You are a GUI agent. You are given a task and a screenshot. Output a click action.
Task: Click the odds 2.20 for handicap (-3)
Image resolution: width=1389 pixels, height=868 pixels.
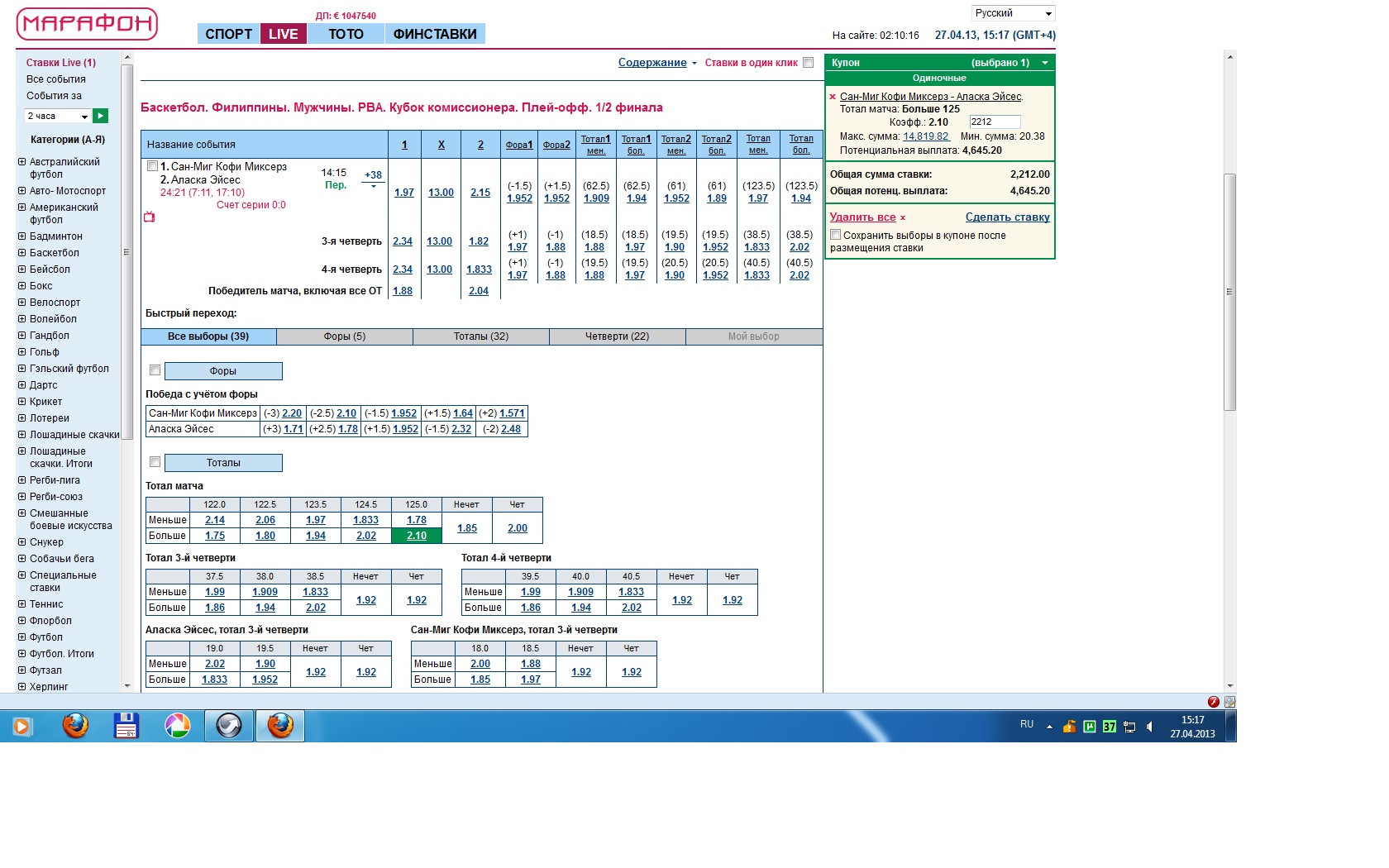(292, 413)
